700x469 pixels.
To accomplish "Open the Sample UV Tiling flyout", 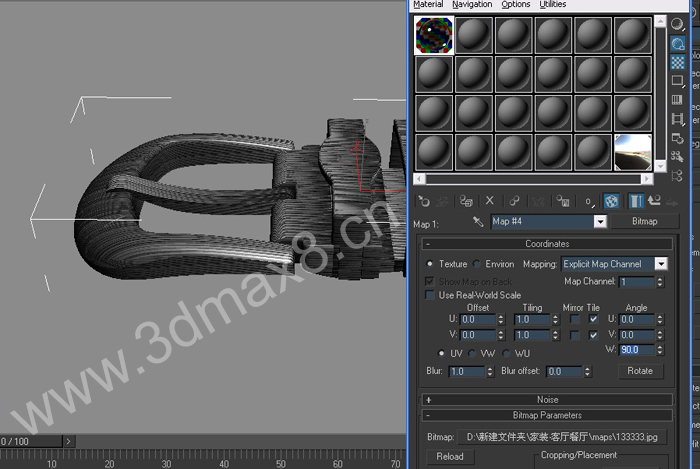I will [678, 81].
